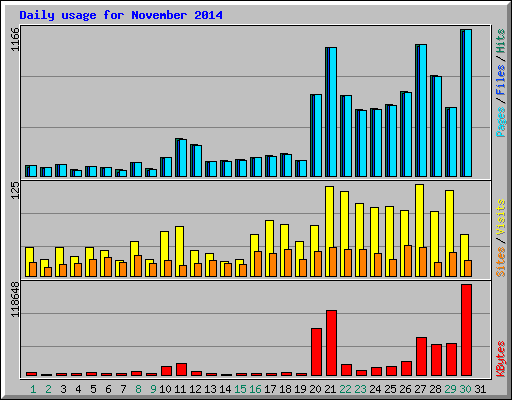Click day label 7 on the x-axis
This screenshot has width=512, height=400.
click(123, 389)
